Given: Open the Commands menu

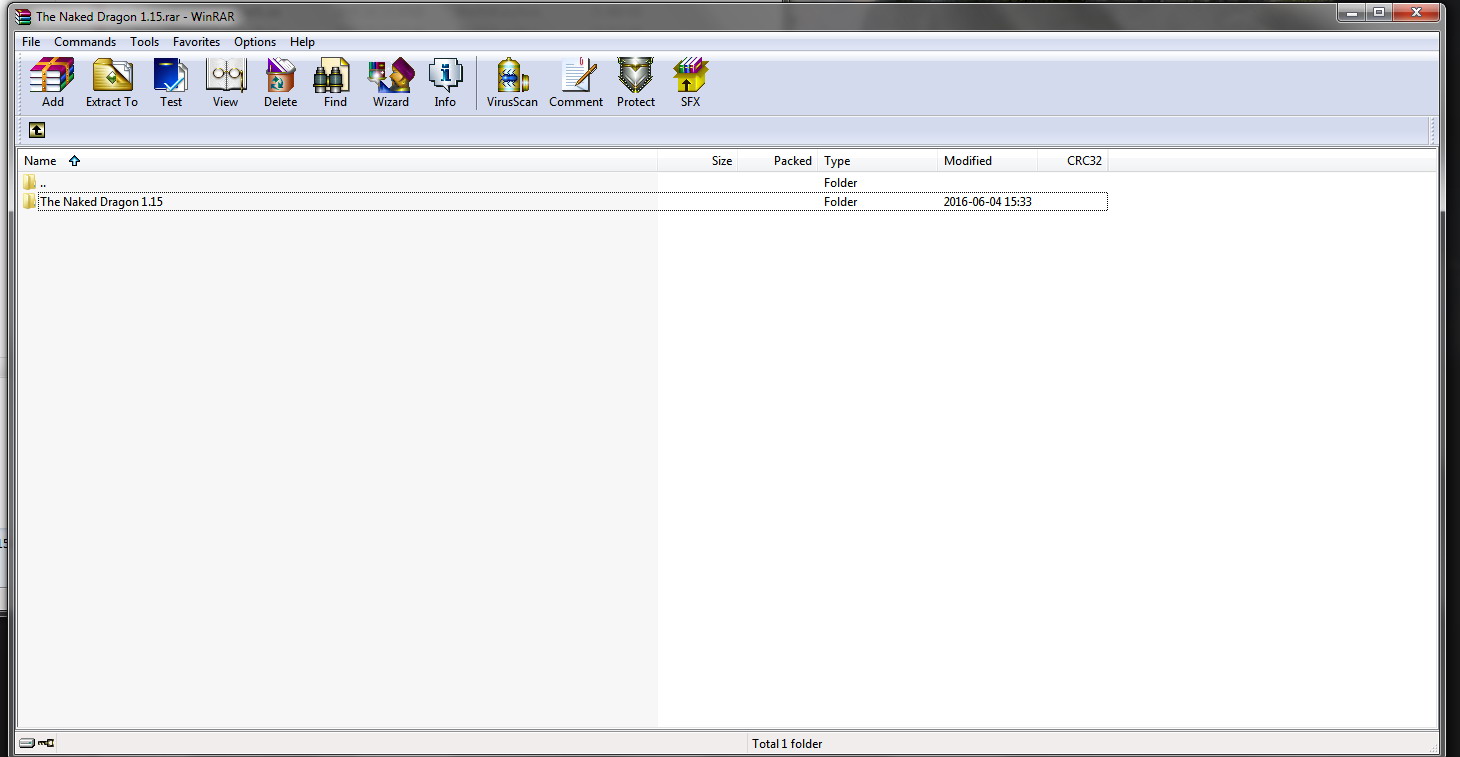Looking at the screenshot, I should coord(85,42).
